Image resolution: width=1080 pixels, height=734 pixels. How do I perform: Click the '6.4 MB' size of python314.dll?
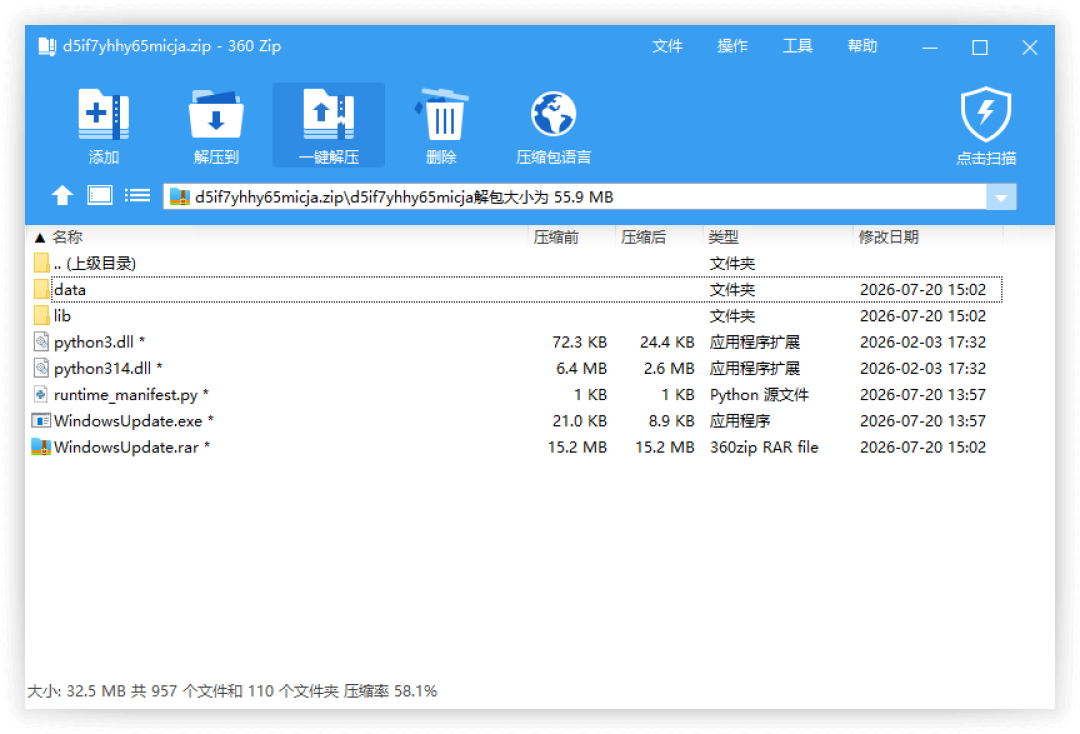point(581,368)
